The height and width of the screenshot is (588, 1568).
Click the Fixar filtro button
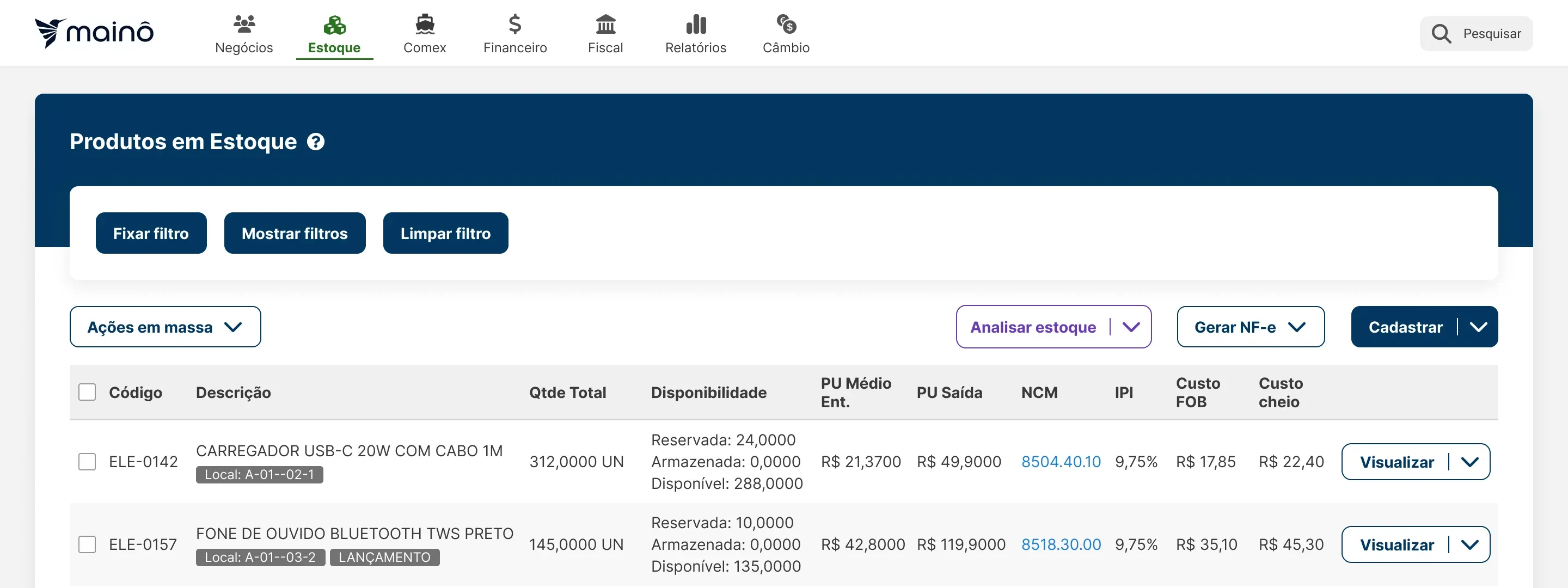tap(151, 233)
